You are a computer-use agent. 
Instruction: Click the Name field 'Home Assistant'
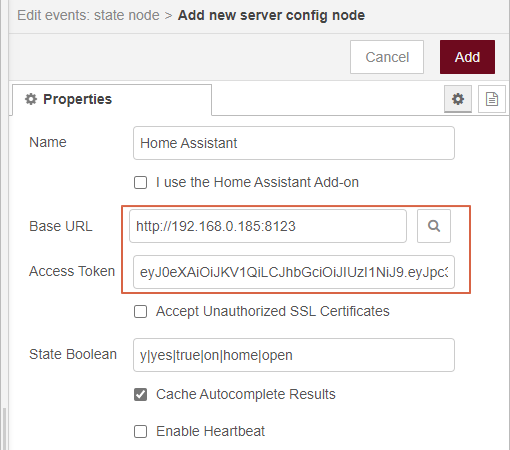(294, 143)
